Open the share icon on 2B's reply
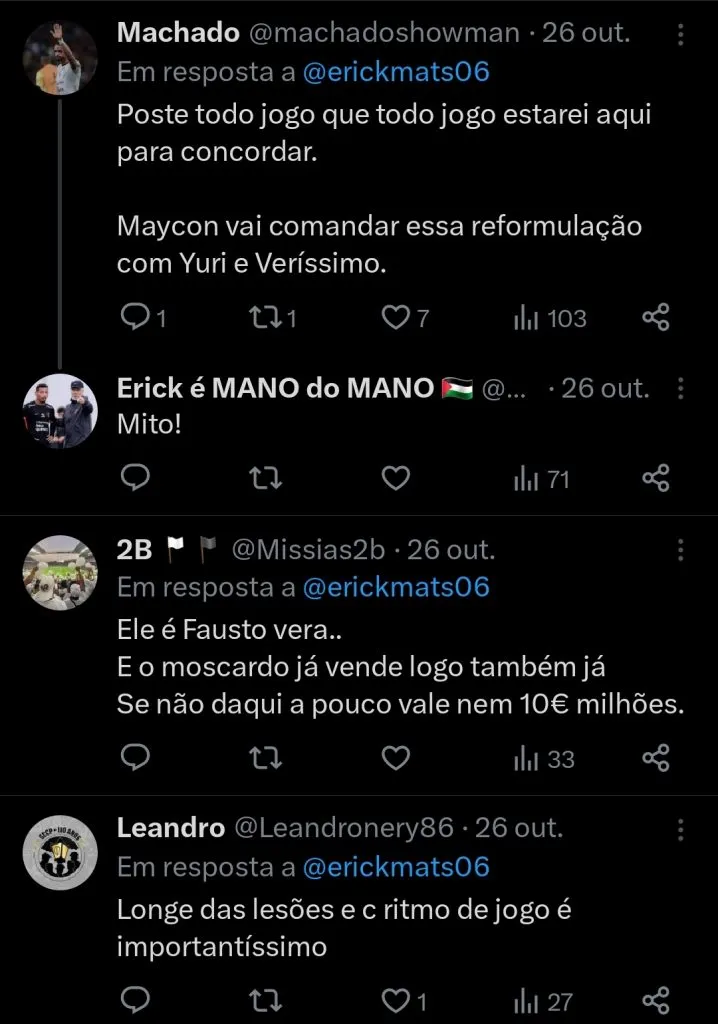Viewport: 718px width, 1024px height. (656, 760)
